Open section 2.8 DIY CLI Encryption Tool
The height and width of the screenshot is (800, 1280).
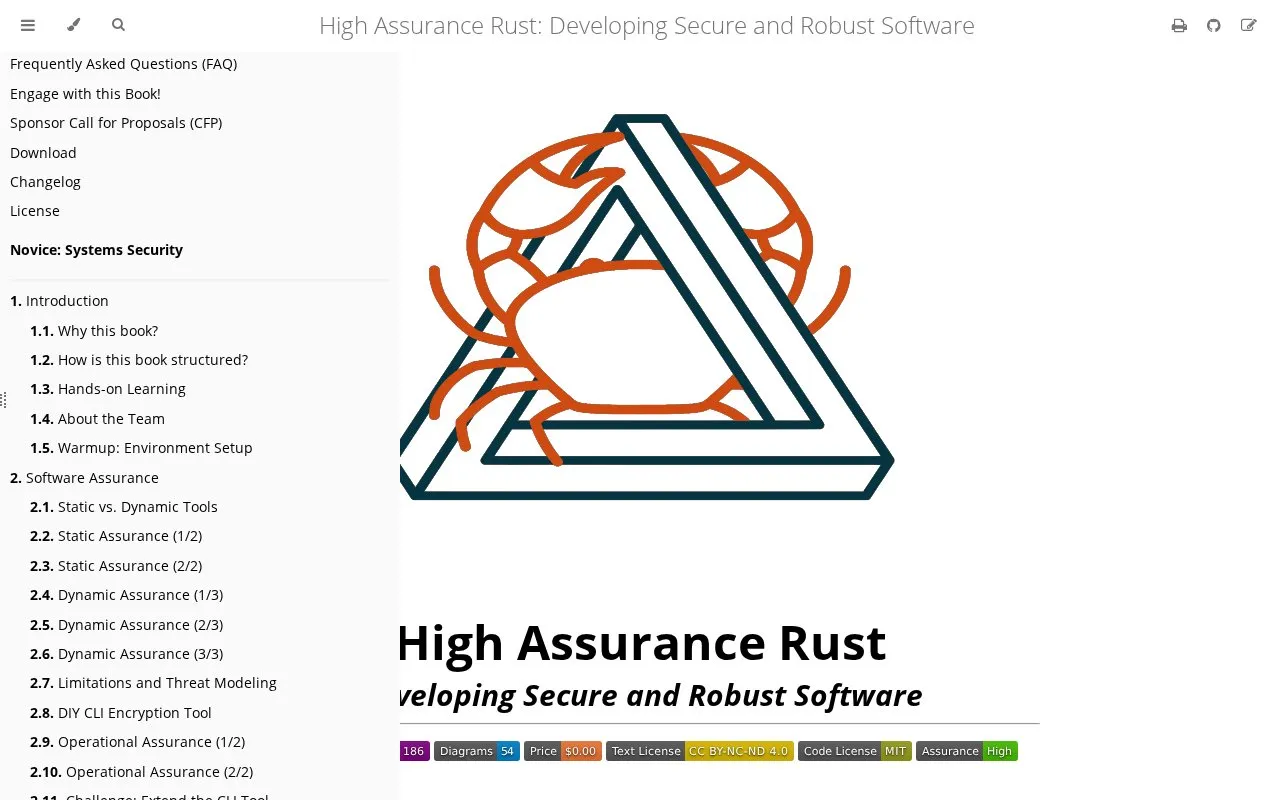(x=121, y=713)
